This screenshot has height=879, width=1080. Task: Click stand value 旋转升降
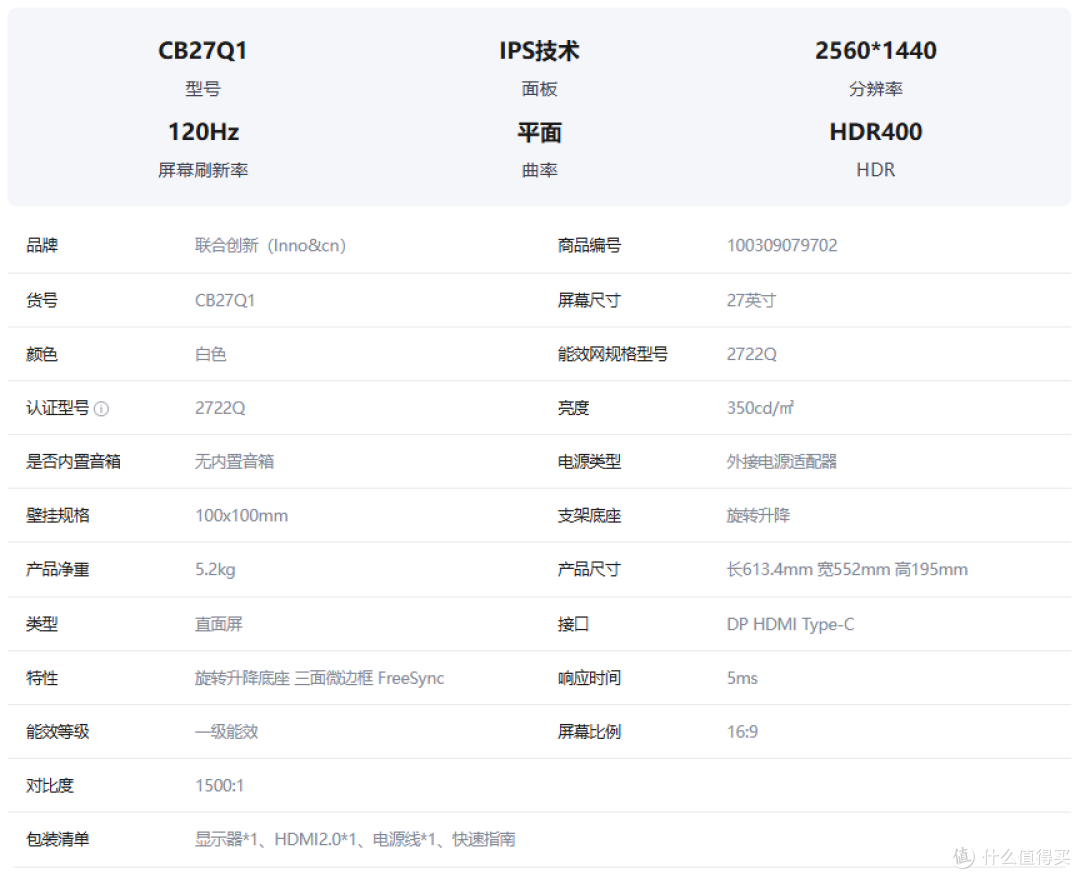(x=758, y=515)
